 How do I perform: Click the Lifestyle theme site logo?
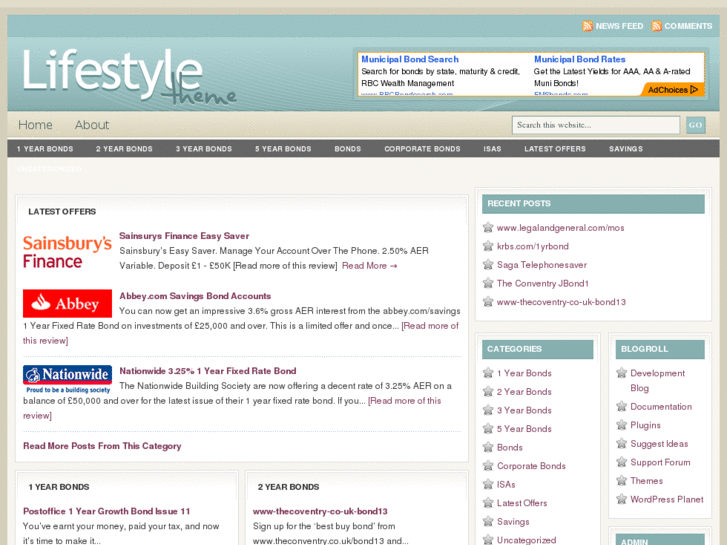tap(129, 77)
